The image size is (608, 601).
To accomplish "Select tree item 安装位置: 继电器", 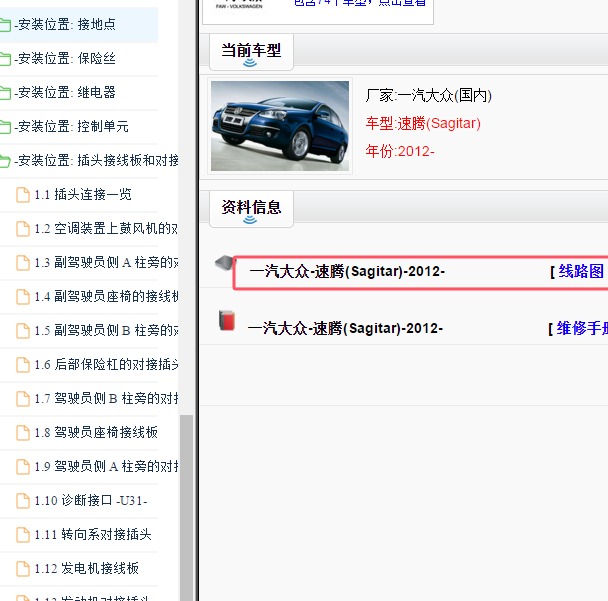I will [65, 92].
